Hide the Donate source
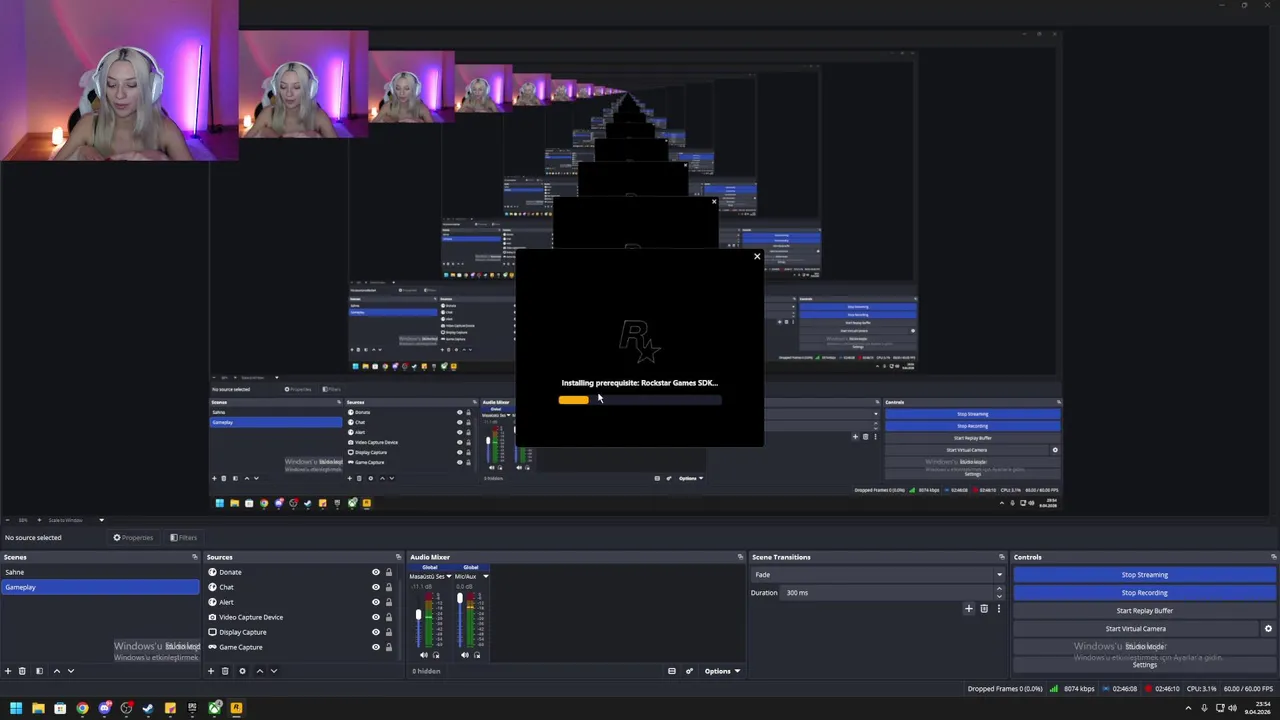Image resolution: width=1280 pixels, height=720 pixels. tap(376, 572)
